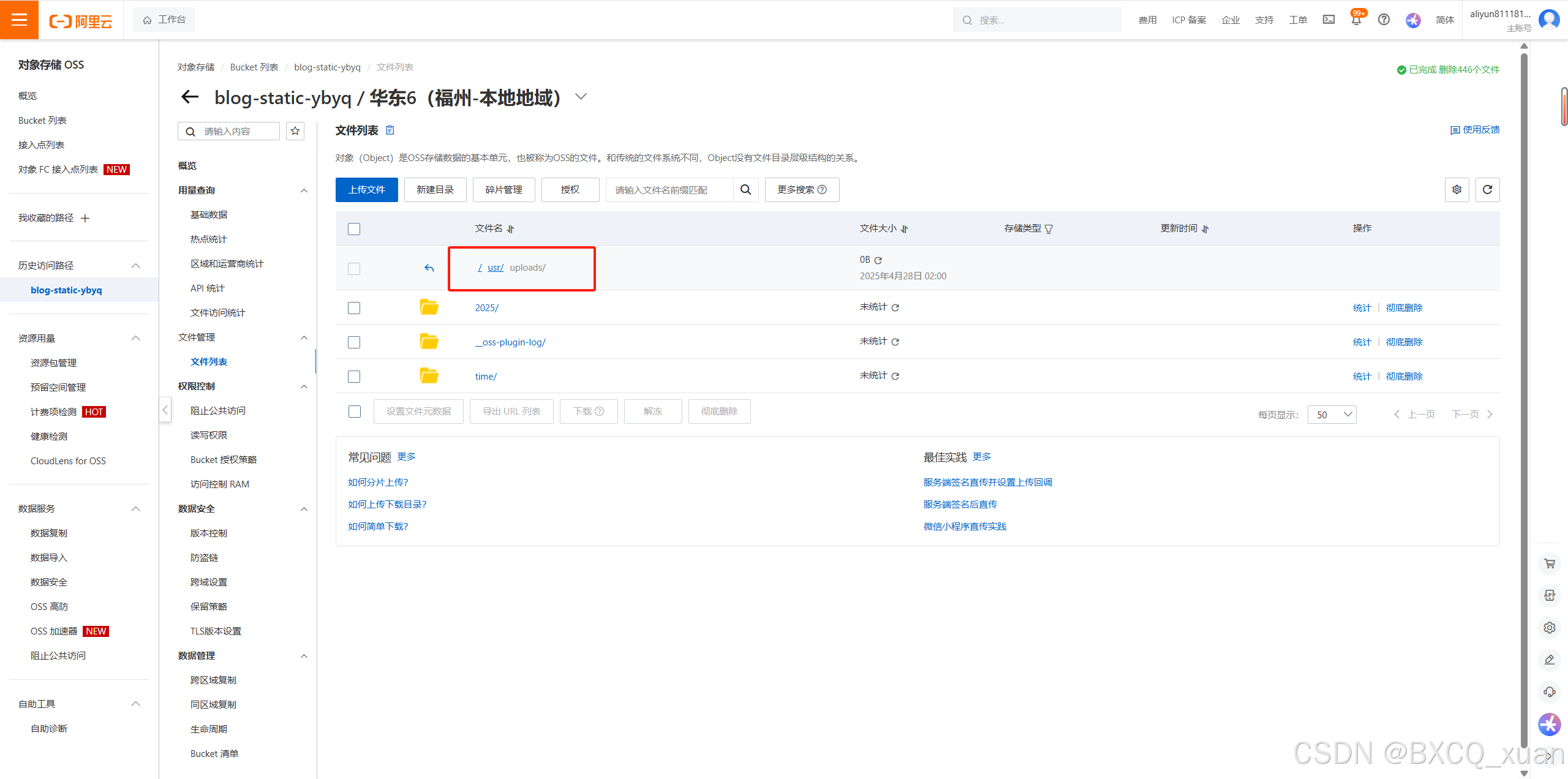The width and height of the screenshot is (1568, 779).
Task: Collapse the 用量查询 section
Action: pos(304,190)
